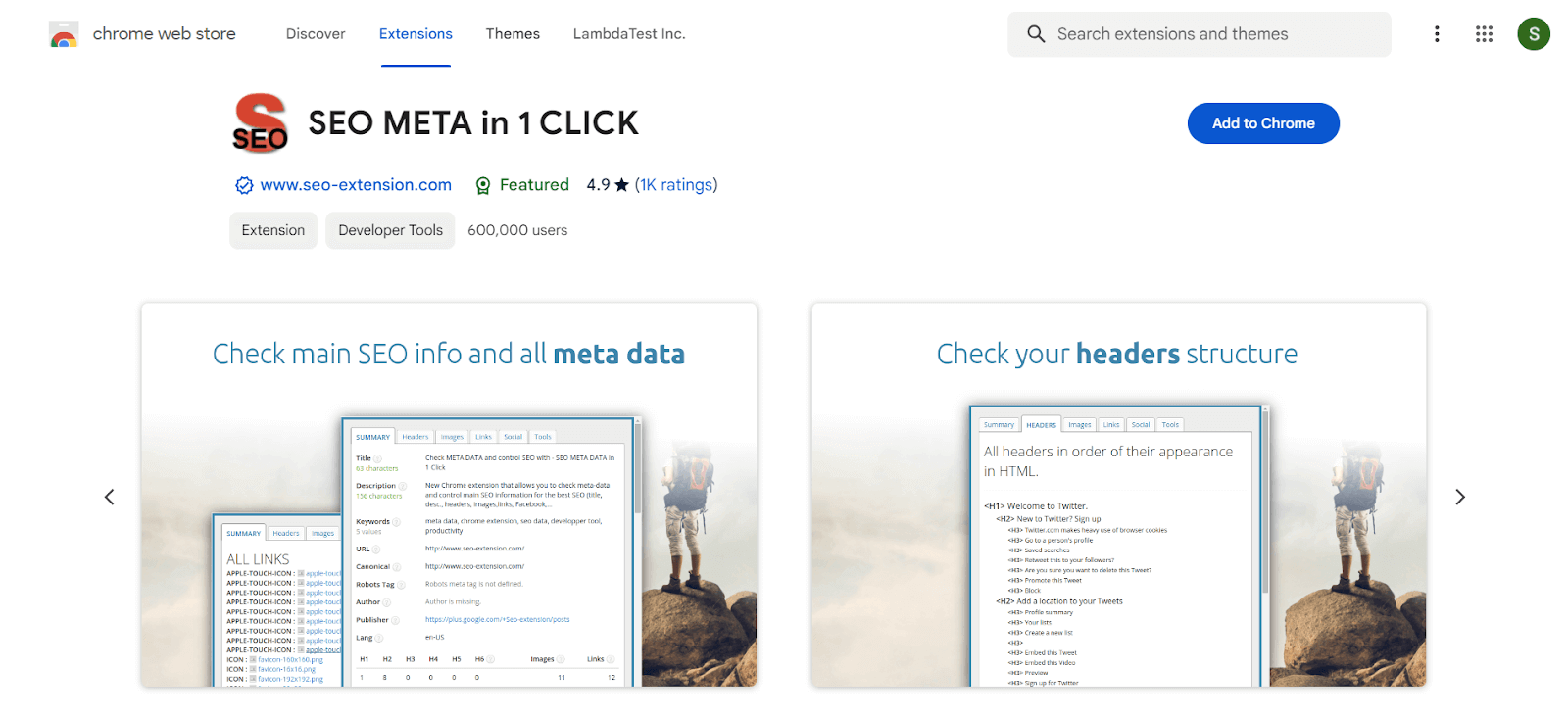The height and width of the screenshot is (718, 1568).
Task: Open the three-dot more options menu
Action: 1437,34
